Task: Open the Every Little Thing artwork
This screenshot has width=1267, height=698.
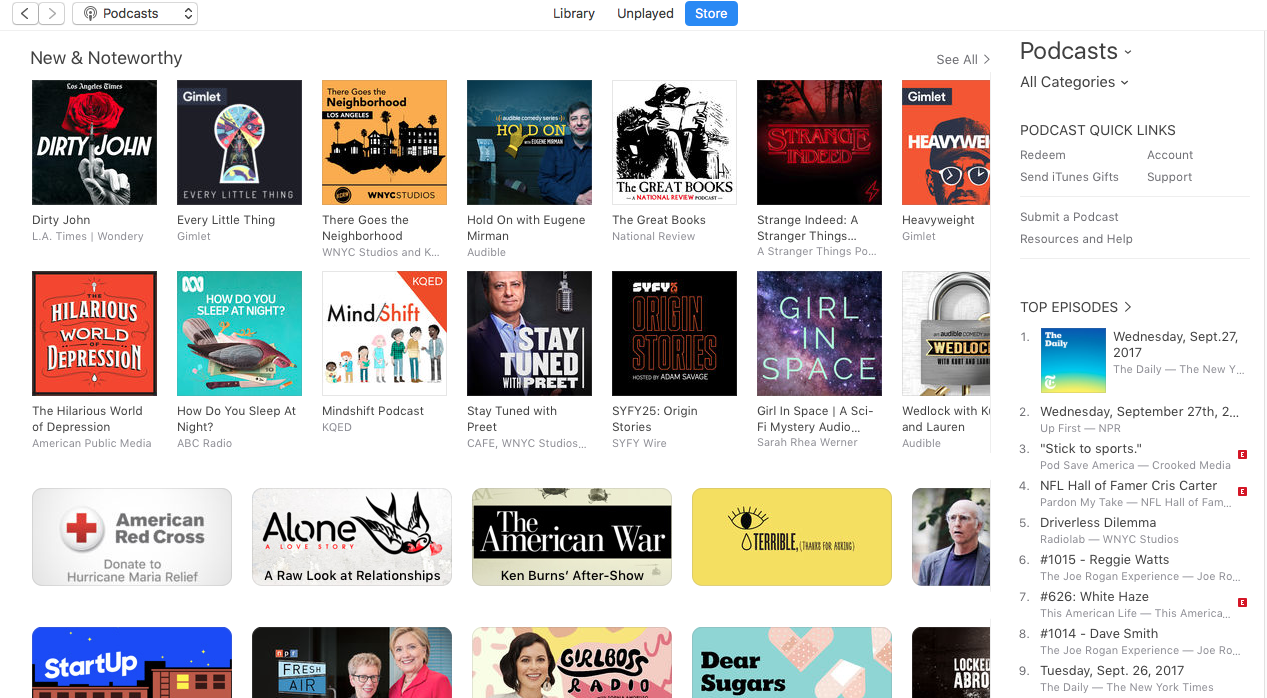Action: click(239, 142)
